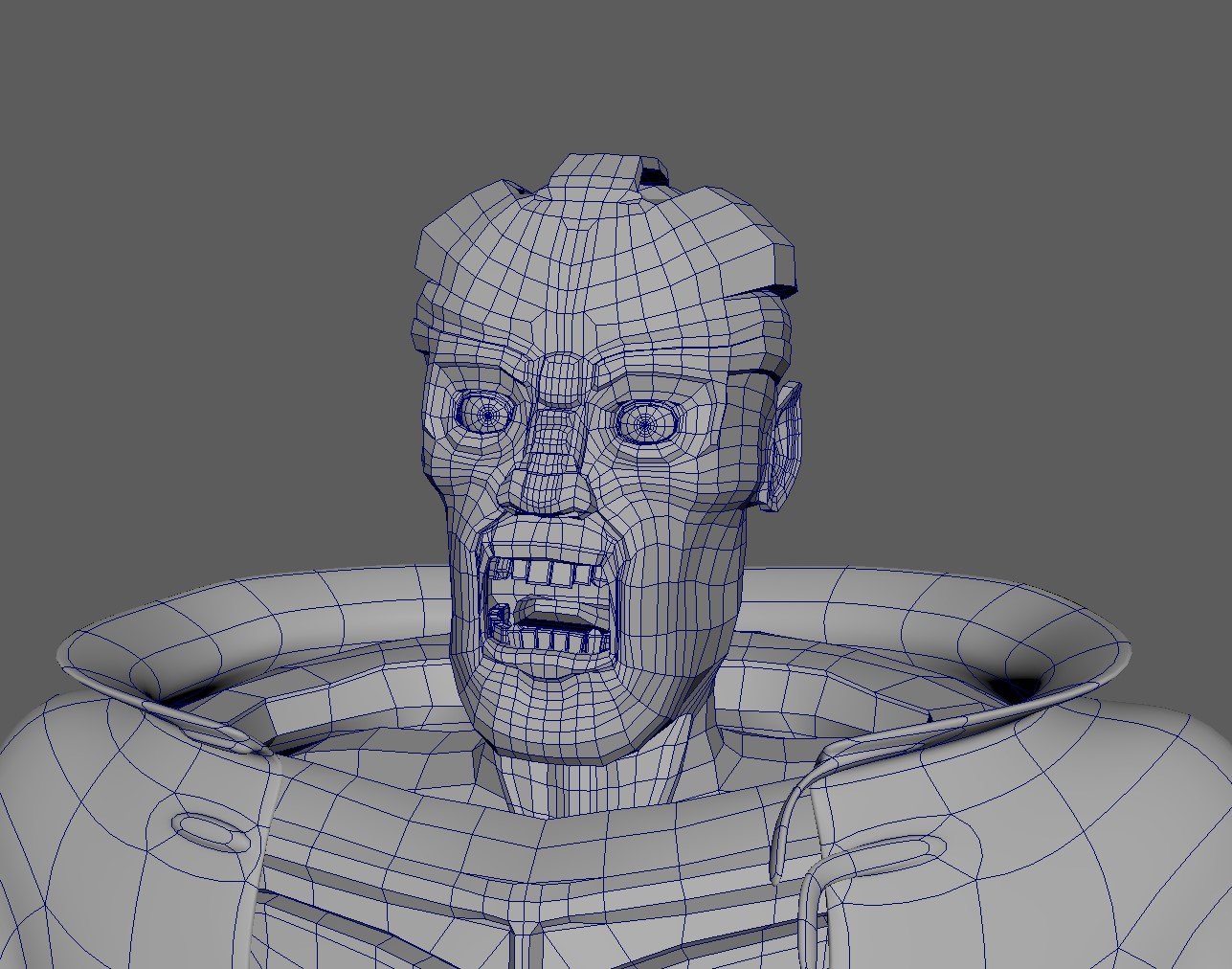Select the character's left-side eye mesh

[x=488, y=414]
